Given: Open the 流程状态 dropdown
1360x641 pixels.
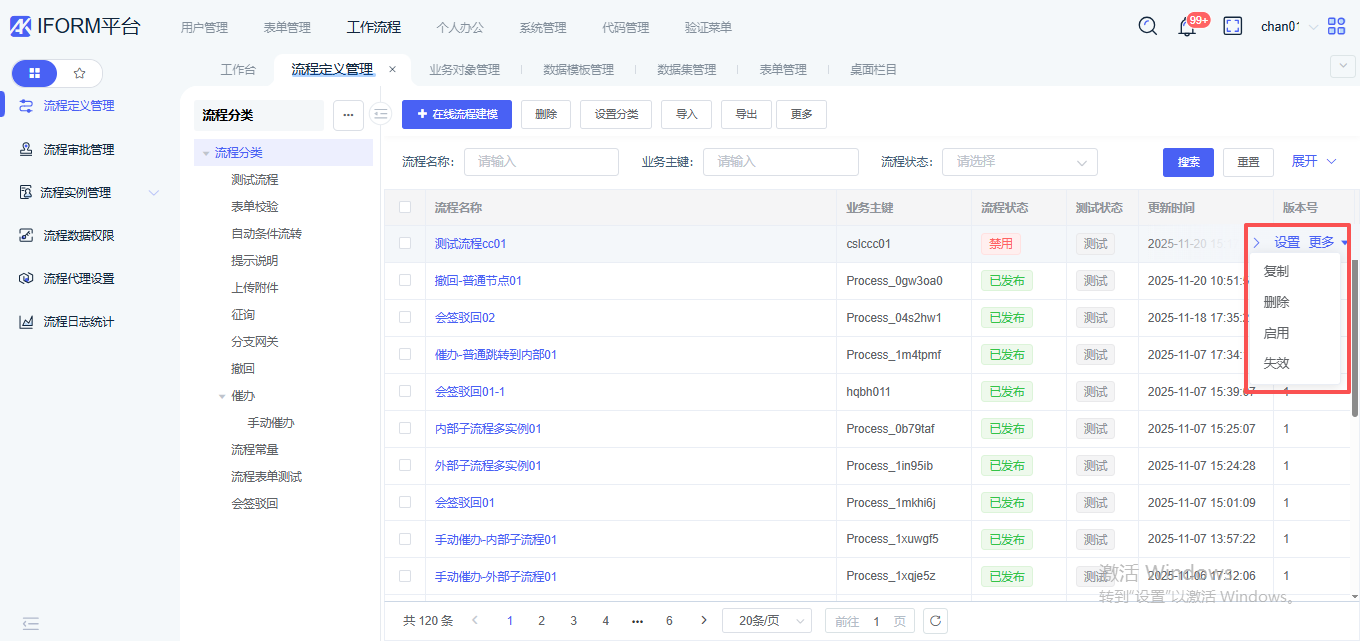Looking at the screenshot, I should coord(1019,162).
